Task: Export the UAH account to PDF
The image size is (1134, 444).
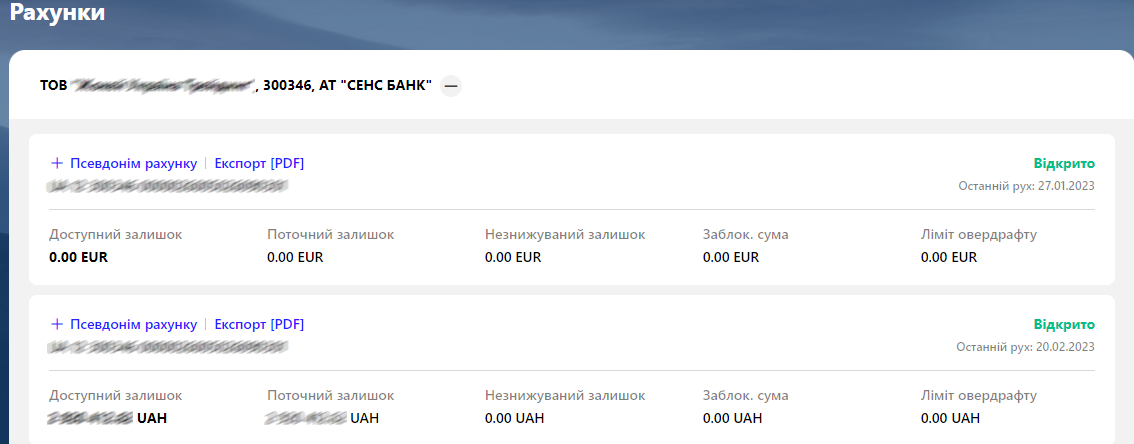Action: (259, 324)
